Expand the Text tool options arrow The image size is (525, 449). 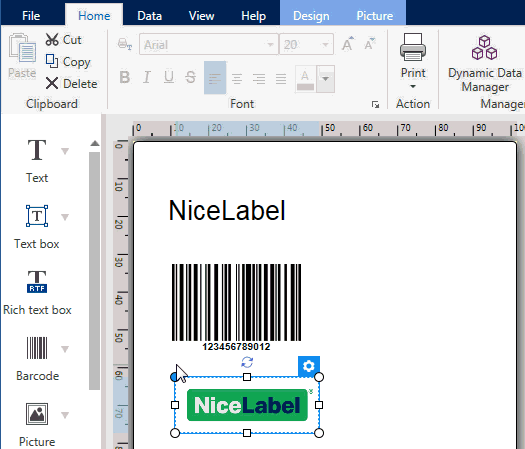click(65, 151)
